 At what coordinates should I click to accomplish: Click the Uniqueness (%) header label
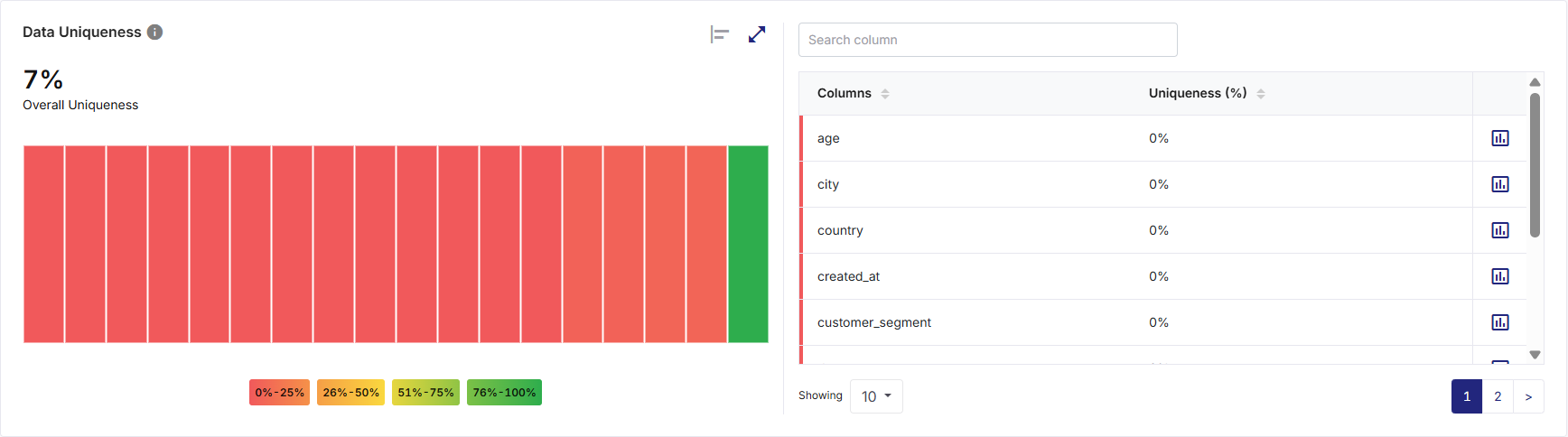(1198, 93)
